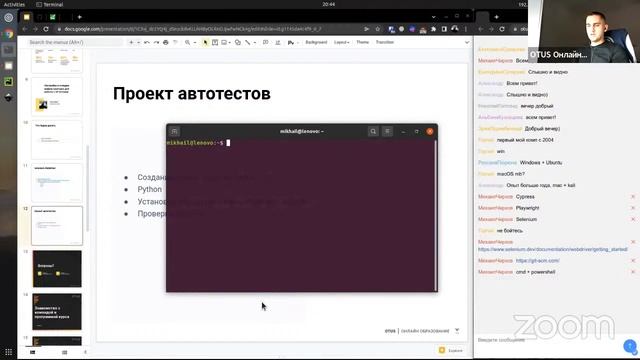Select slide 9 thumbnail
This screenshot has width=640, height=360.
[57, 97]
